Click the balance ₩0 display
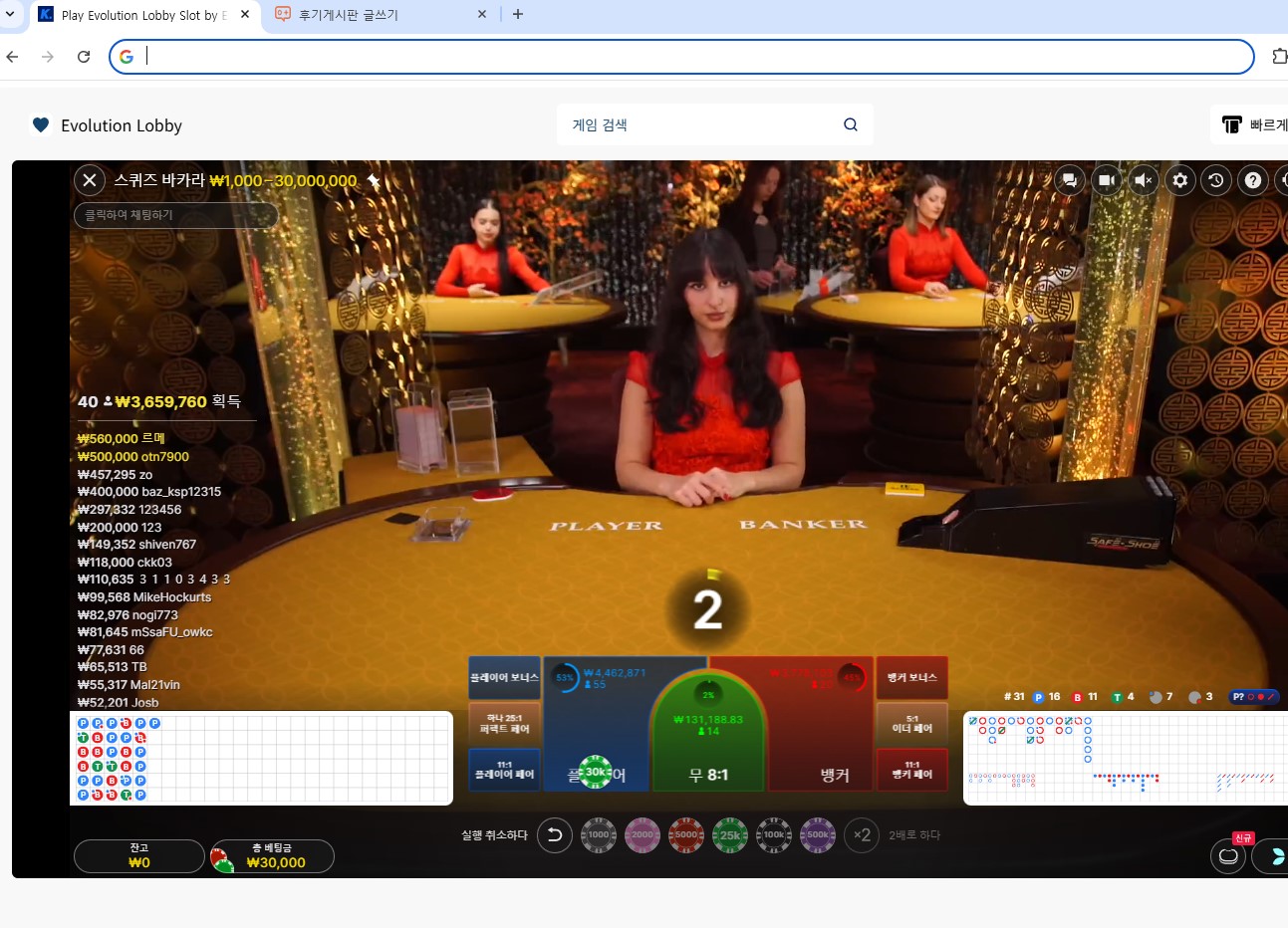This screenshot has height=928, width=1288. click(139, 856)
